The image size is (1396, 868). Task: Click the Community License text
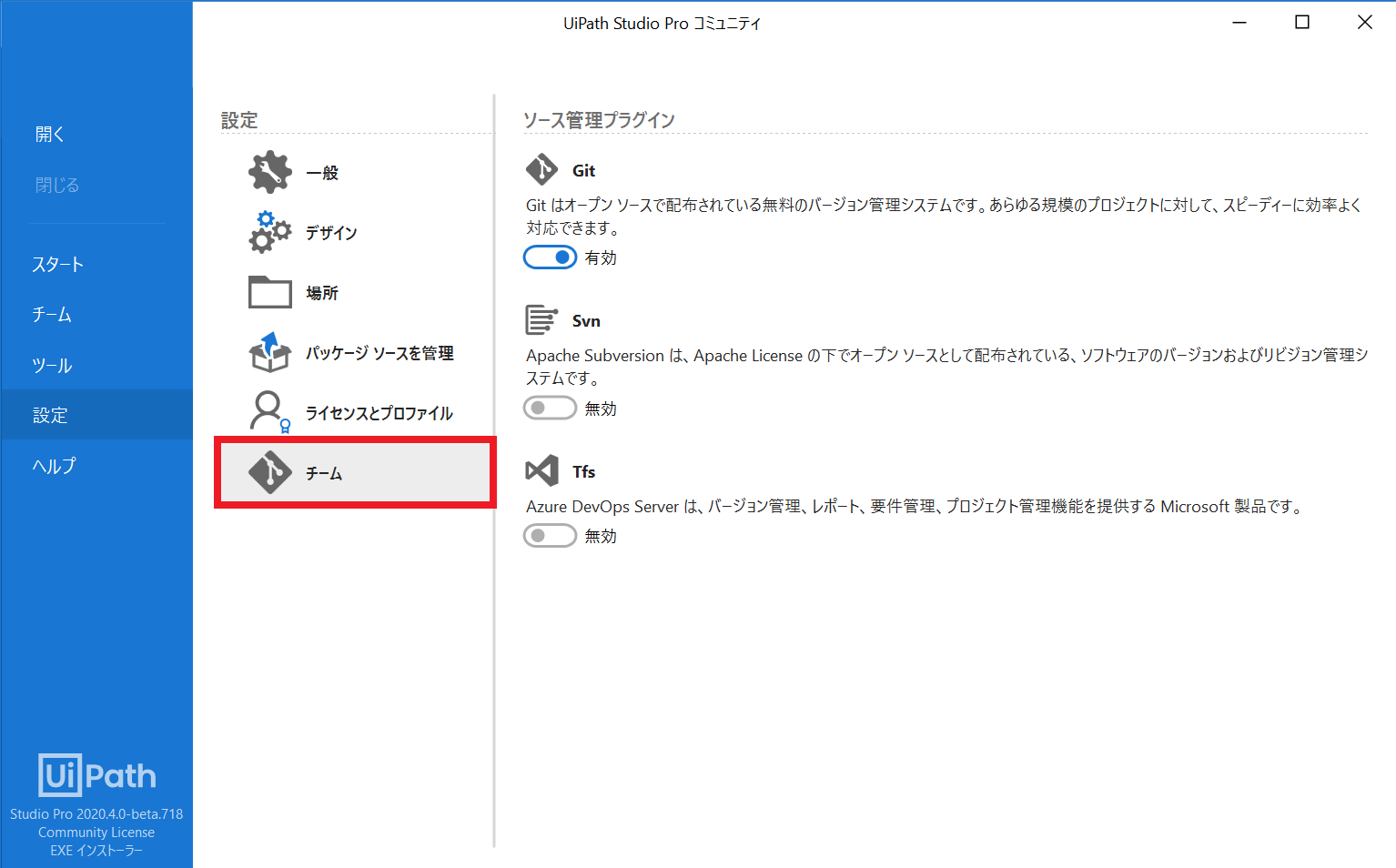[x=96, y=833]
